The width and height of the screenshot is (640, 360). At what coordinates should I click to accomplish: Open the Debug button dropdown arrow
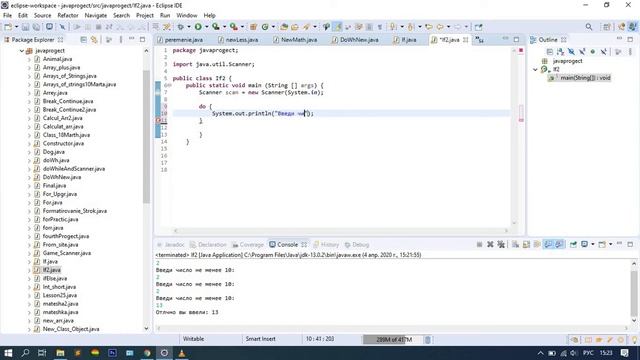pyautogui.click(x=189, y=27)
